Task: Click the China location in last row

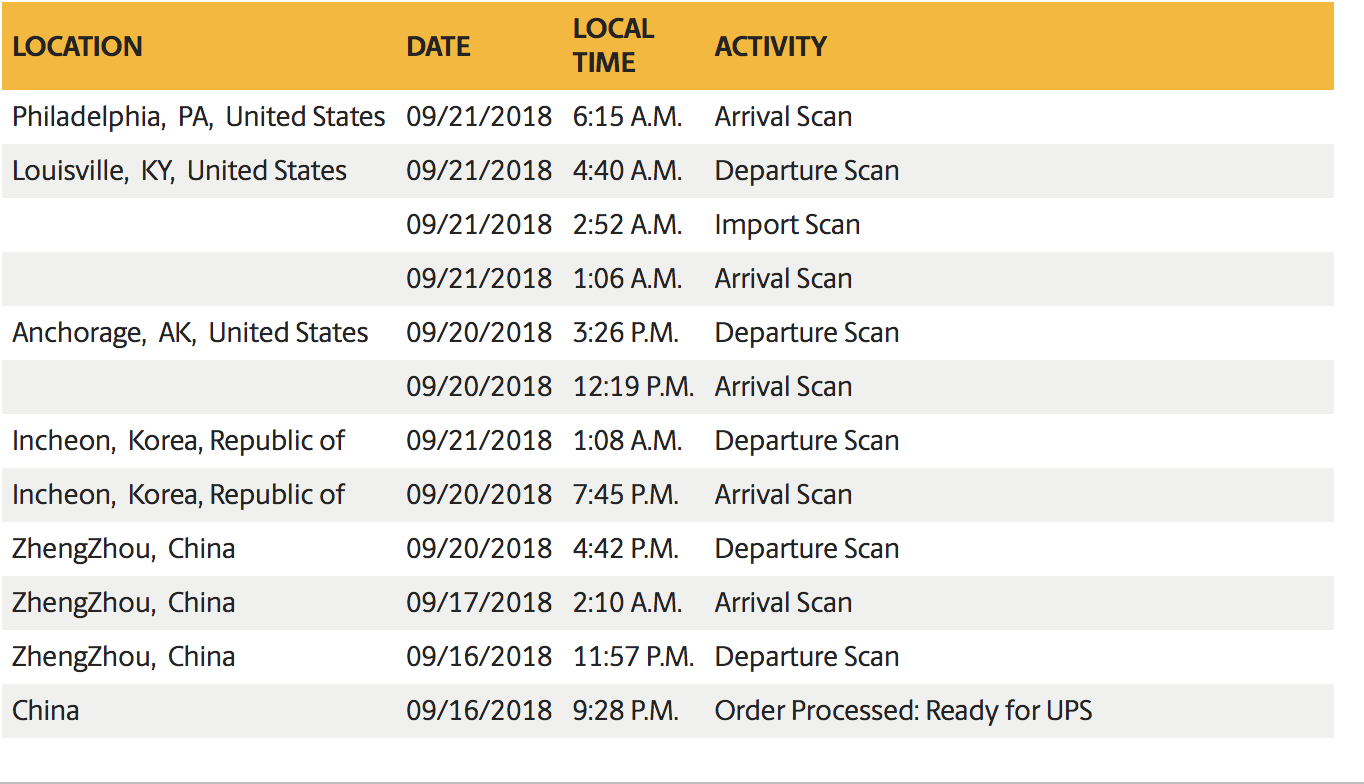Action: point(45,711)
